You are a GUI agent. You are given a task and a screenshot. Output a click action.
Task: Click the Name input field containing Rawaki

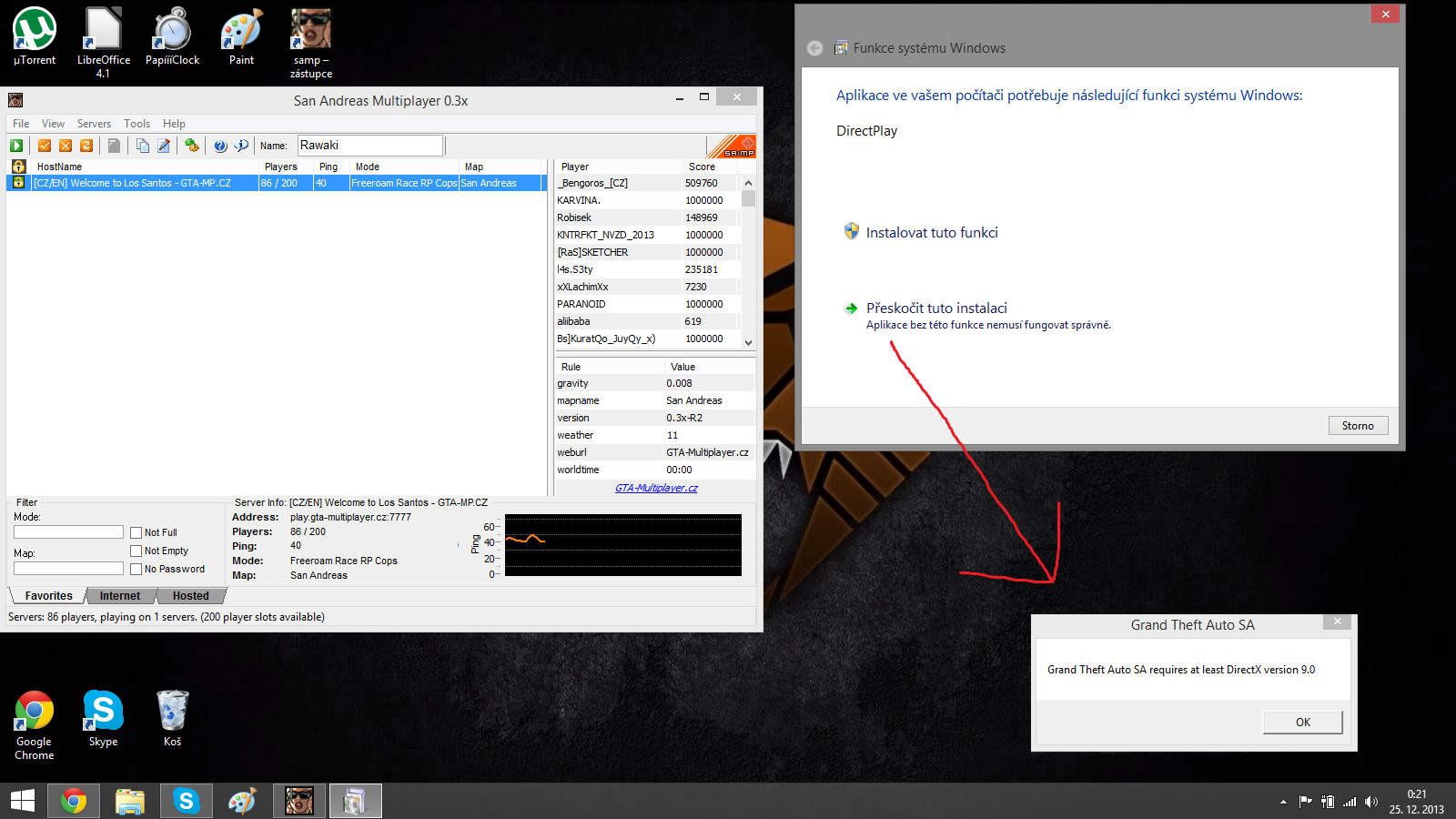point(369,146)
